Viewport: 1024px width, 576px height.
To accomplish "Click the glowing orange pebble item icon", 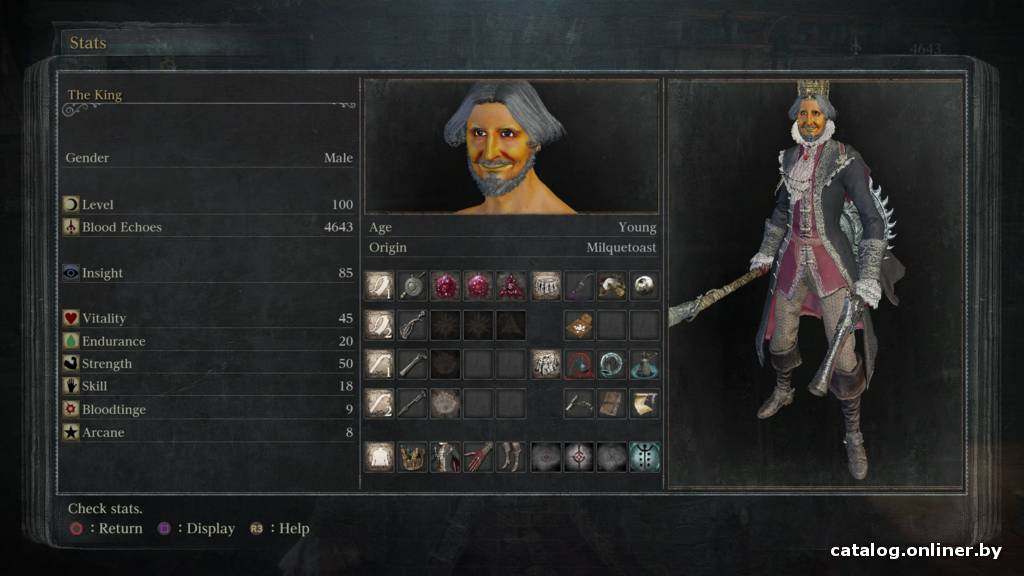I will pos(579,325).
